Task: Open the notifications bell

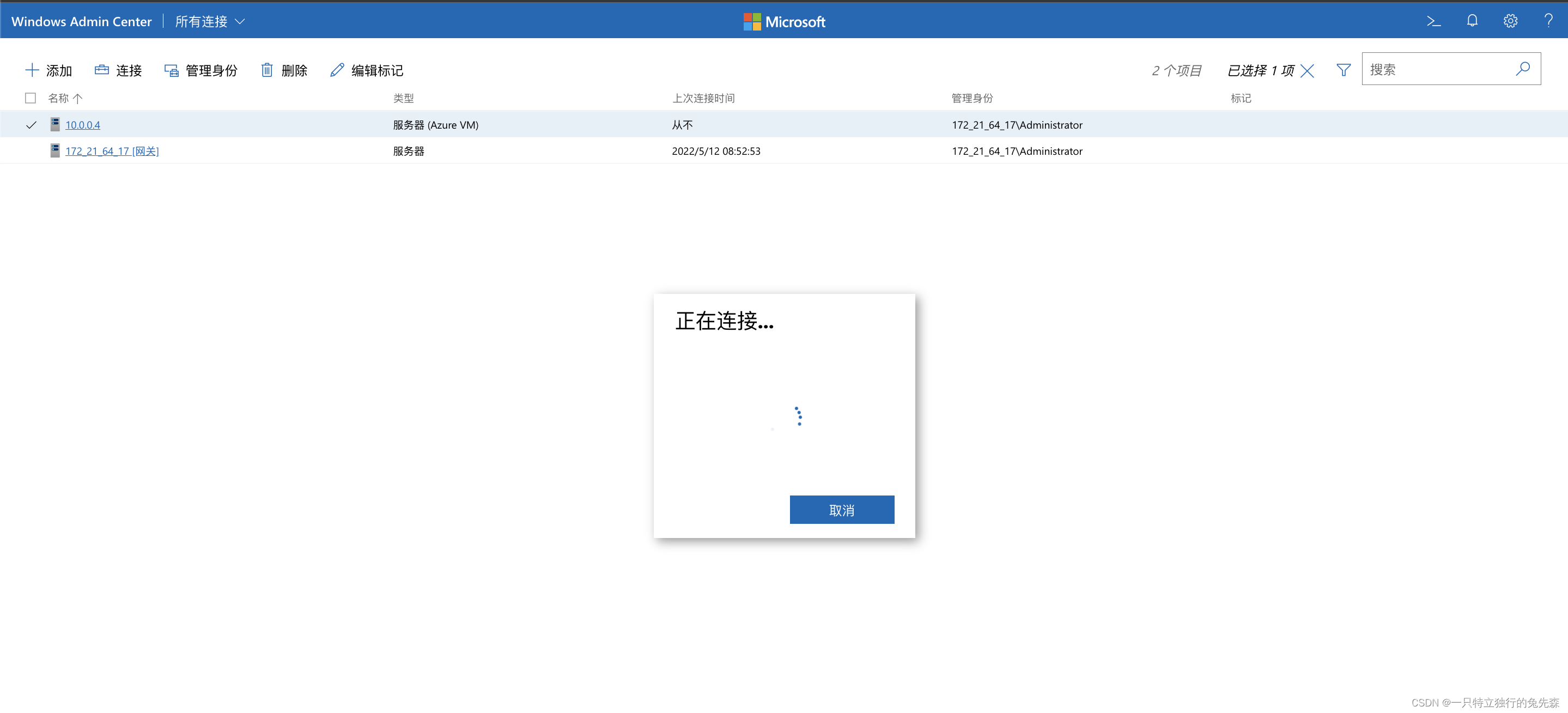Action: [x=1472, y=21]
